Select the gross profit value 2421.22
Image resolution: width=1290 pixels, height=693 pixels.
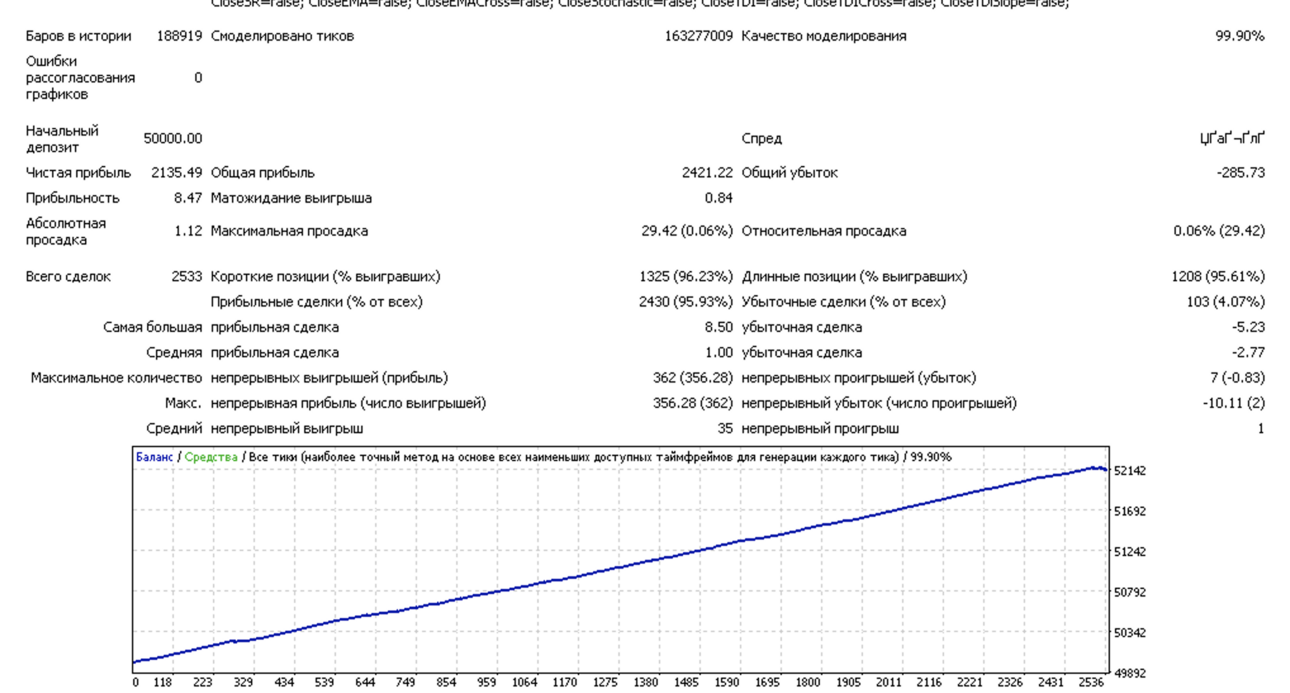pyautogui.click(x=707, y=173)
